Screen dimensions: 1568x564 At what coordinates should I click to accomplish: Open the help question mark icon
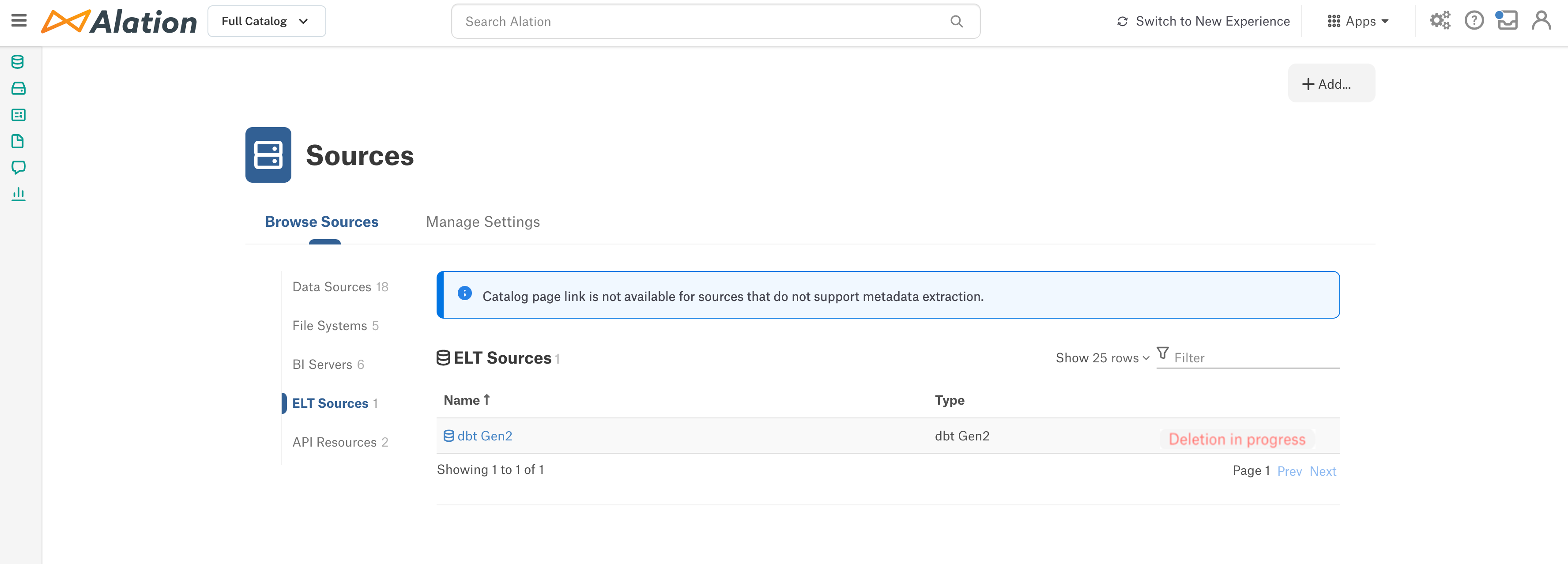[1474, 21]
